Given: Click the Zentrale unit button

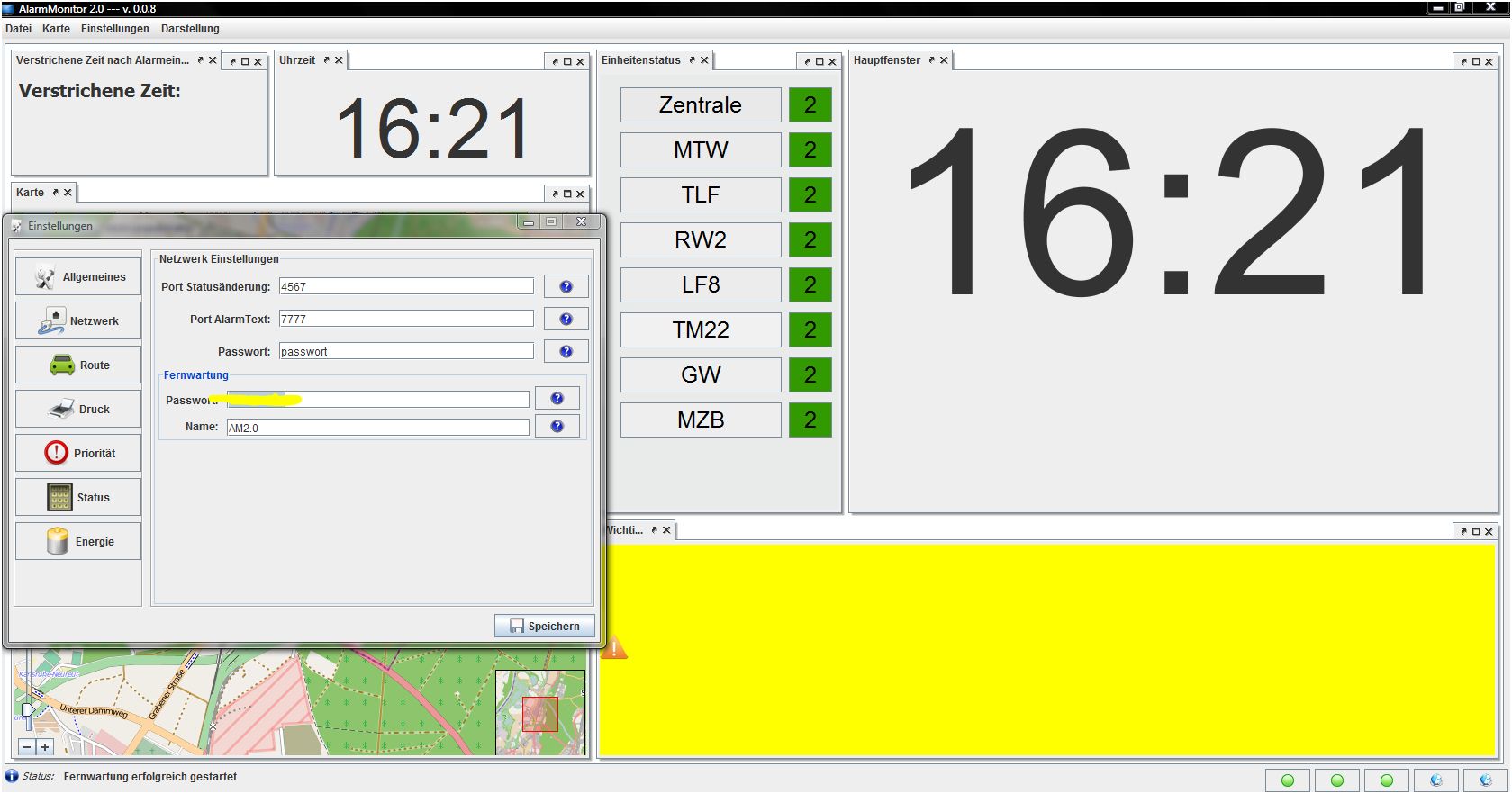Looking at the screenshot, I should 701,105.
